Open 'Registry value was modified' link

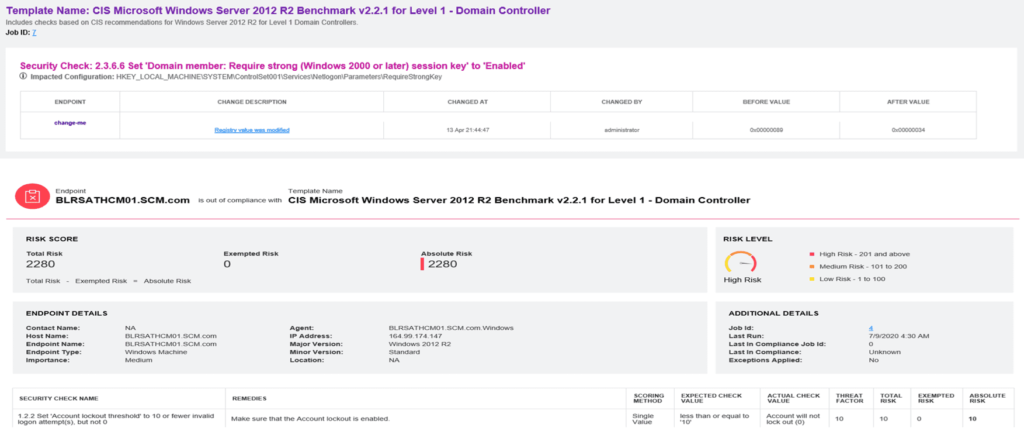pyautogui.click(x=252, y=130)
